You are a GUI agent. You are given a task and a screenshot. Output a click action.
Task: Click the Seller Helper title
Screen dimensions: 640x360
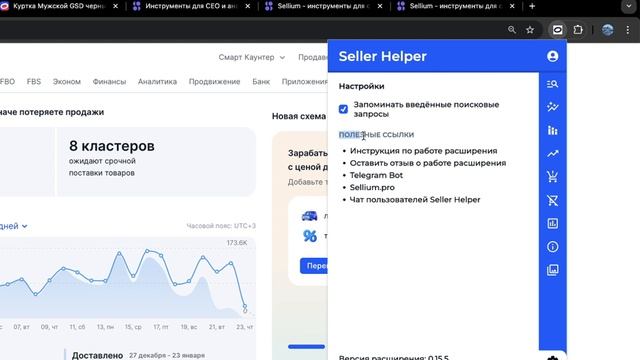[x=382, y=56]
